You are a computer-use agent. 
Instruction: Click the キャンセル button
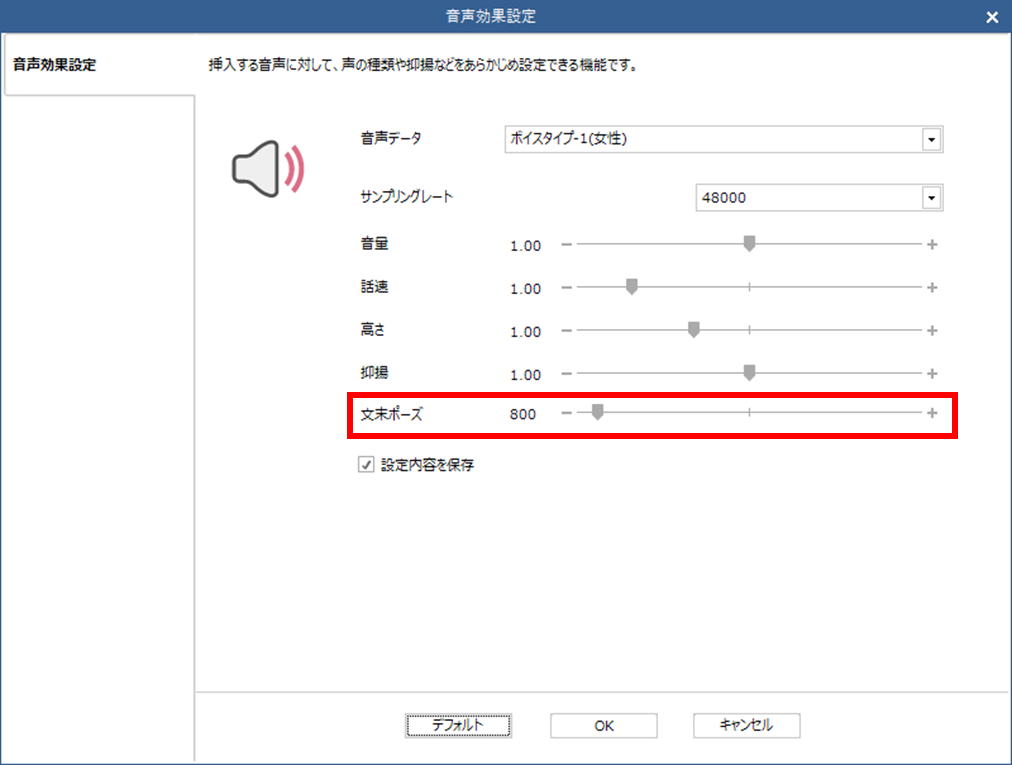[747, 726]
